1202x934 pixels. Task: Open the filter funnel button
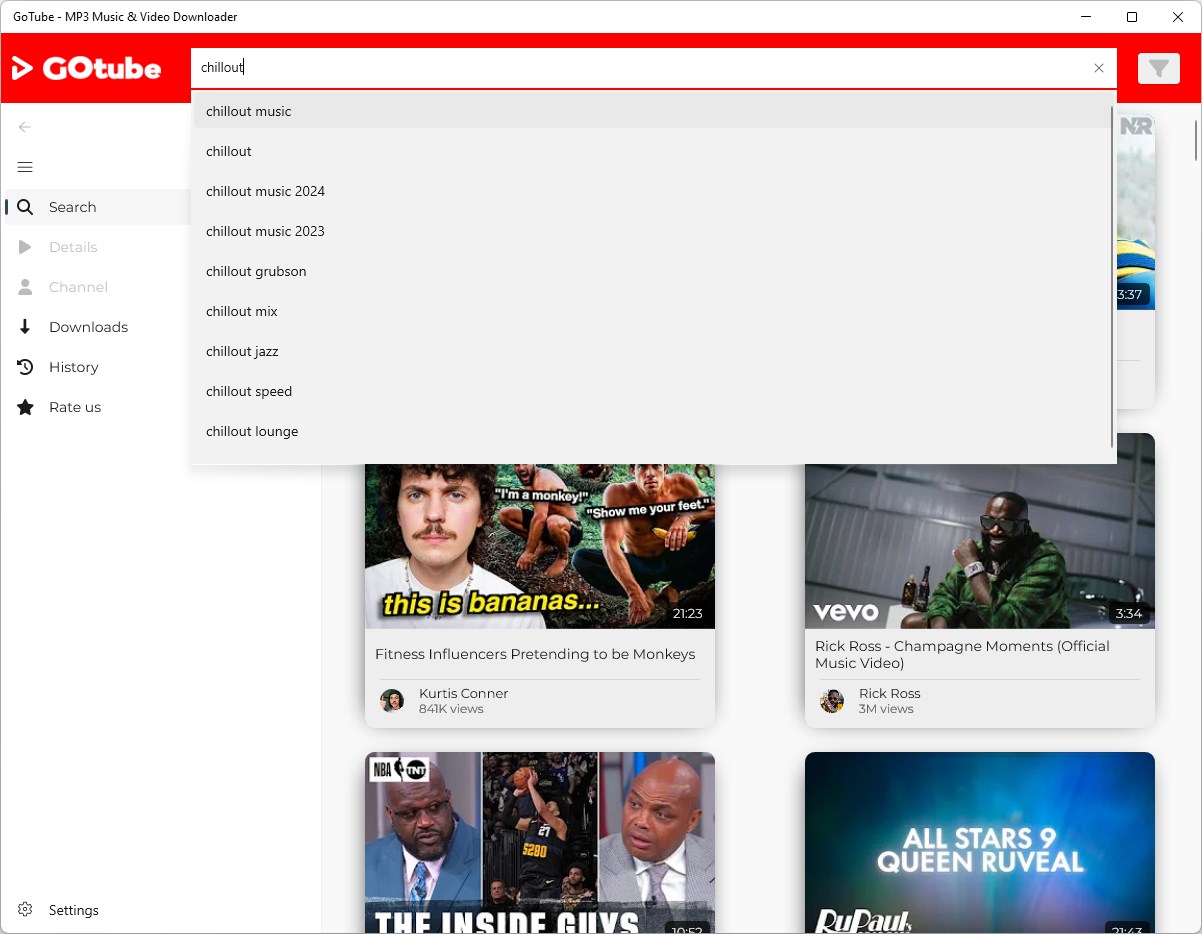pos(1158,68)
